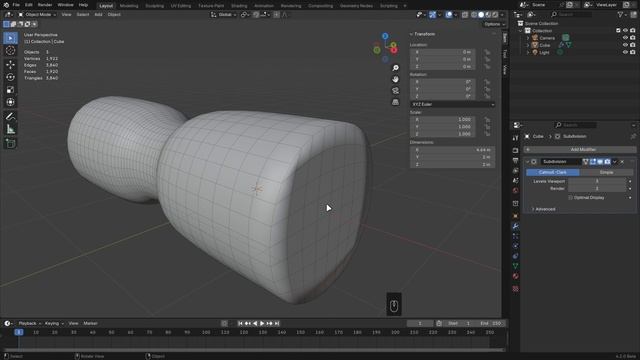The width and height of the screenshot is (640, 360).
Task: Open the Render properties tab icon
Action: 516,151
